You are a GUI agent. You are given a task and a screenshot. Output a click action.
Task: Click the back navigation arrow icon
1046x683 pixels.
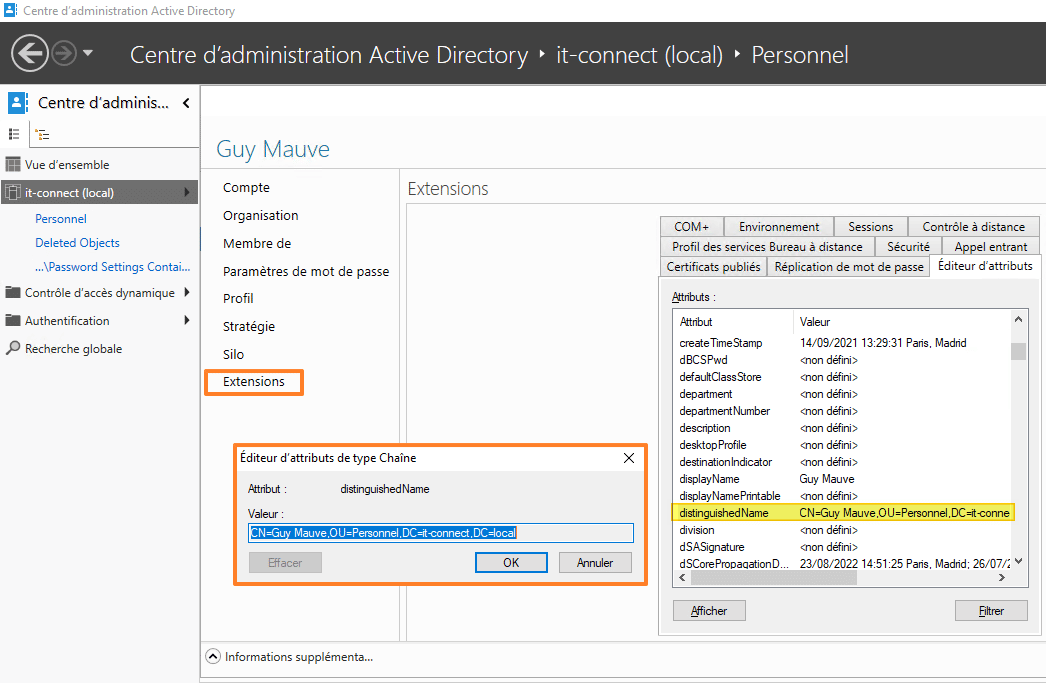click(x=30, y=51)
